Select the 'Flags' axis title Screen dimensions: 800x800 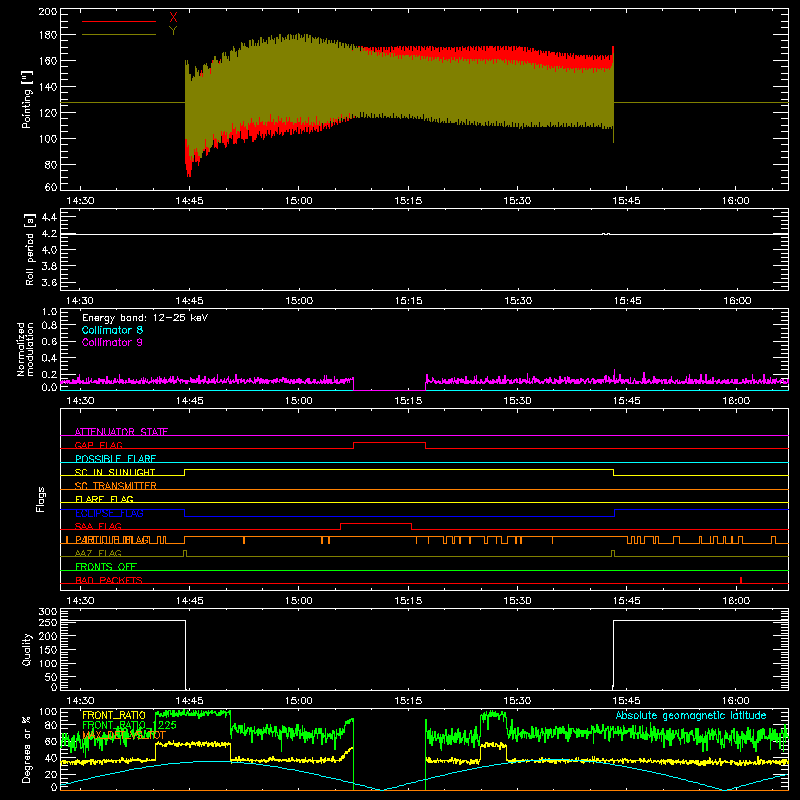(40, 499)
